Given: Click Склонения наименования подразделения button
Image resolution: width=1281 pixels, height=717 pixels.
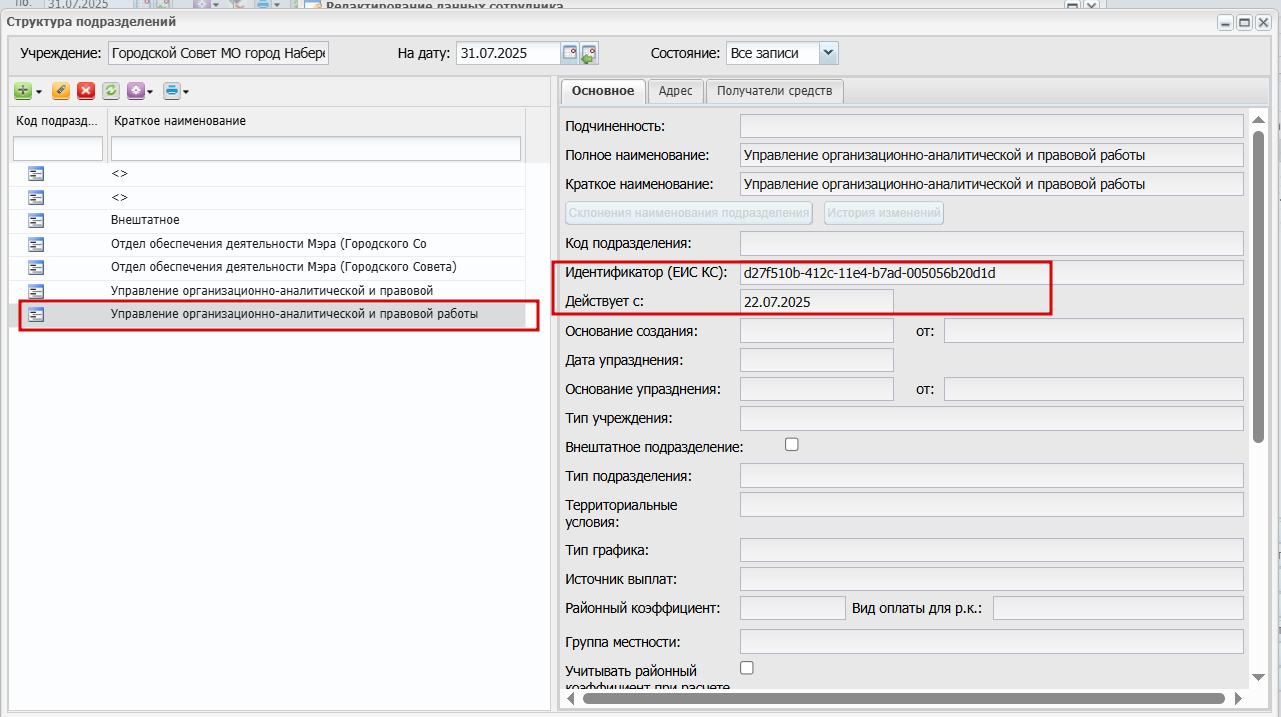Looking at the screenshot, I should pyautogui.click(x=688, y=213).
